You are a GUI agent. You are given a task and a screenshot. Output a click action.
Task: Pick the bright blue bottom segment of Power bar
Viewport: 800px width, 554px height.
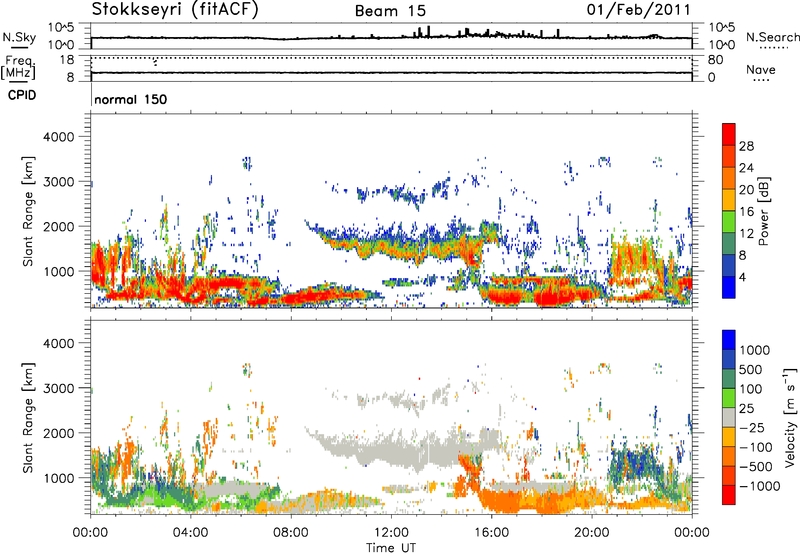(x=729, y=287)
